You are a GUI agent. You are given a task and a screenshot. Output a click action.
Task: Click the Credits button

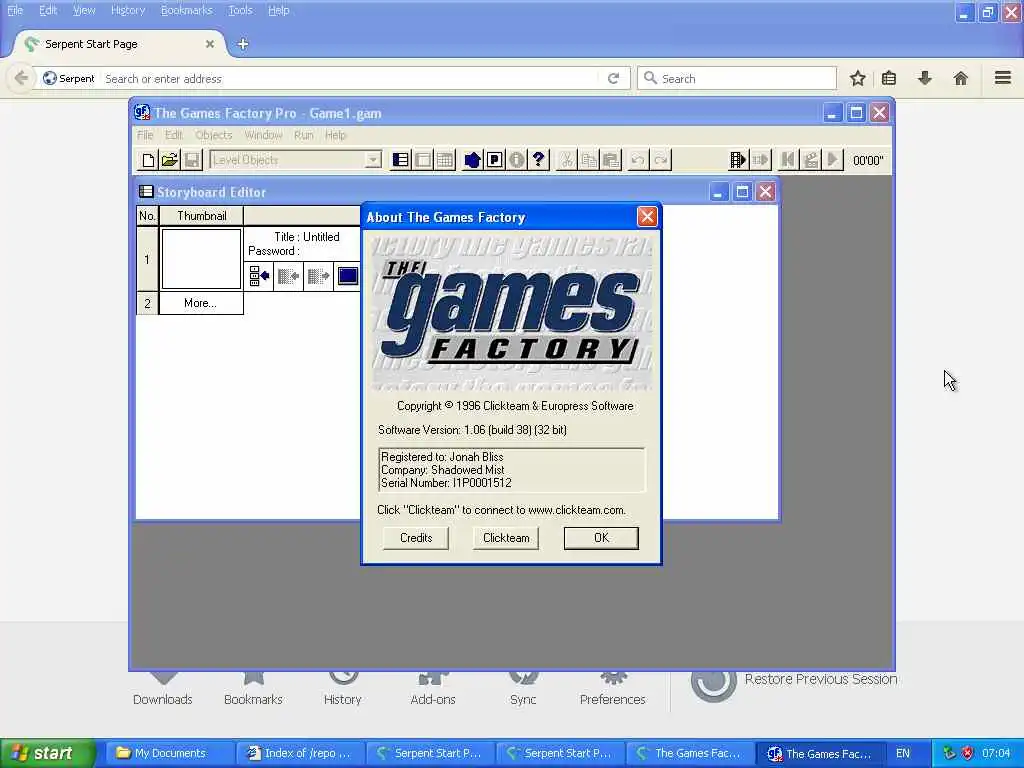pyautogui.click(x=416, y=538)
